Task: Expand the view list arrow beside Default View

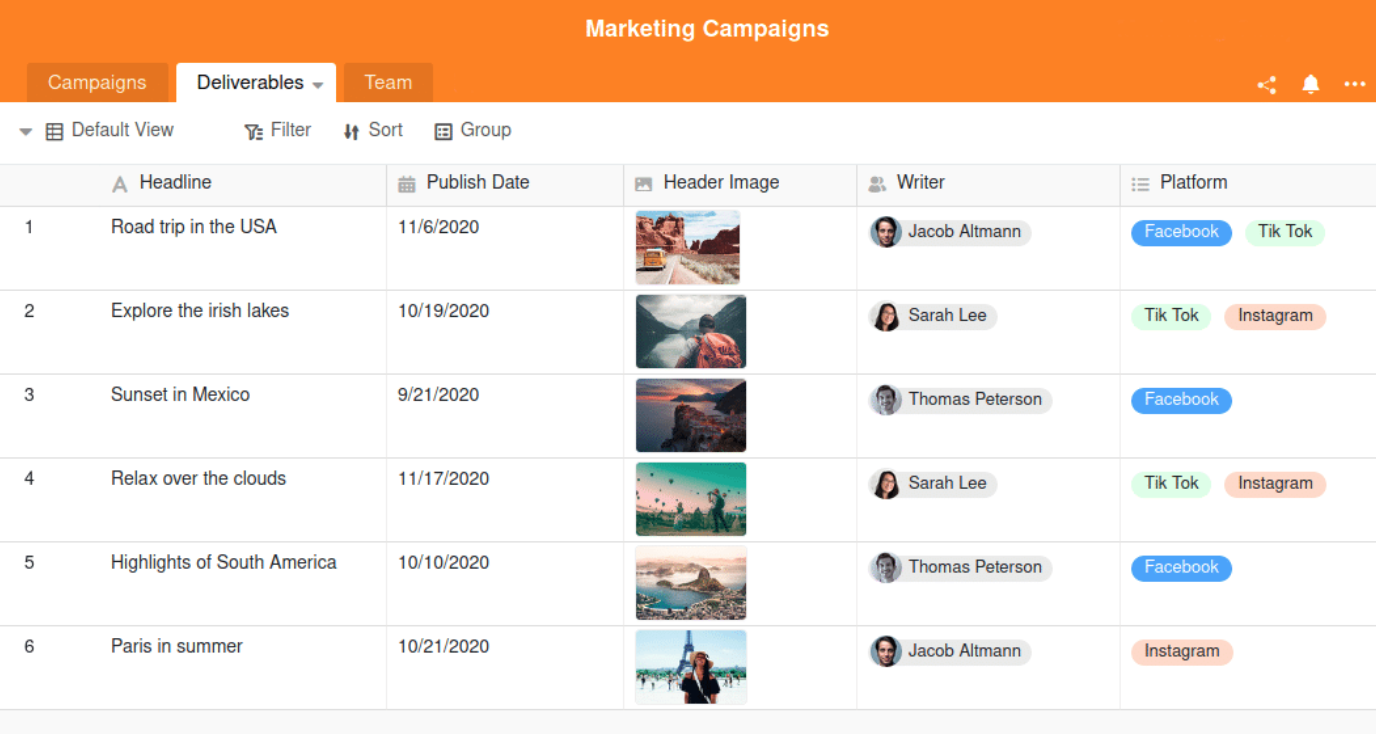Action: point(26,131)
